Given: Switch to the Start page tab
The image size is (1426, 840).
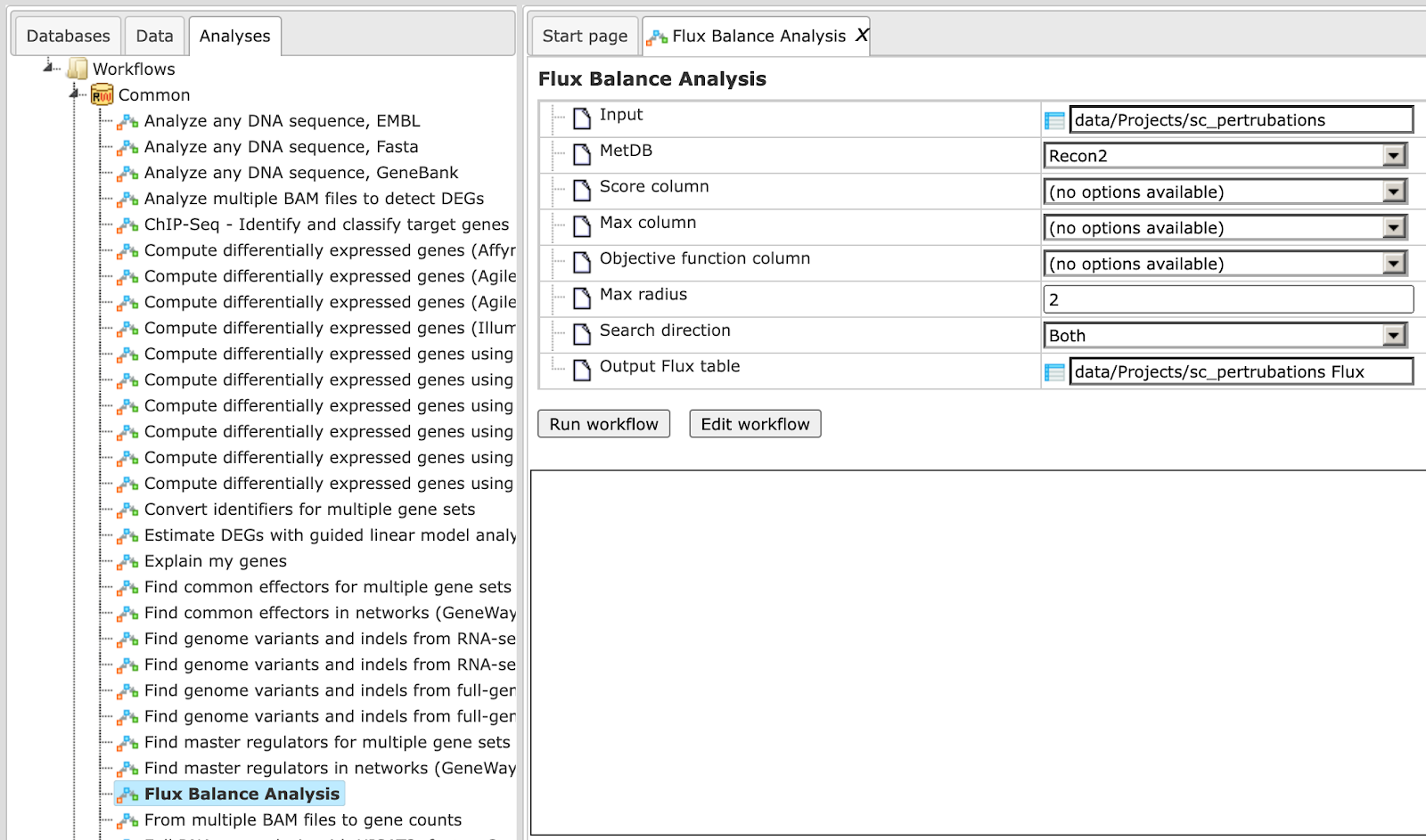Looking at the screenshot, I should 585,36.
